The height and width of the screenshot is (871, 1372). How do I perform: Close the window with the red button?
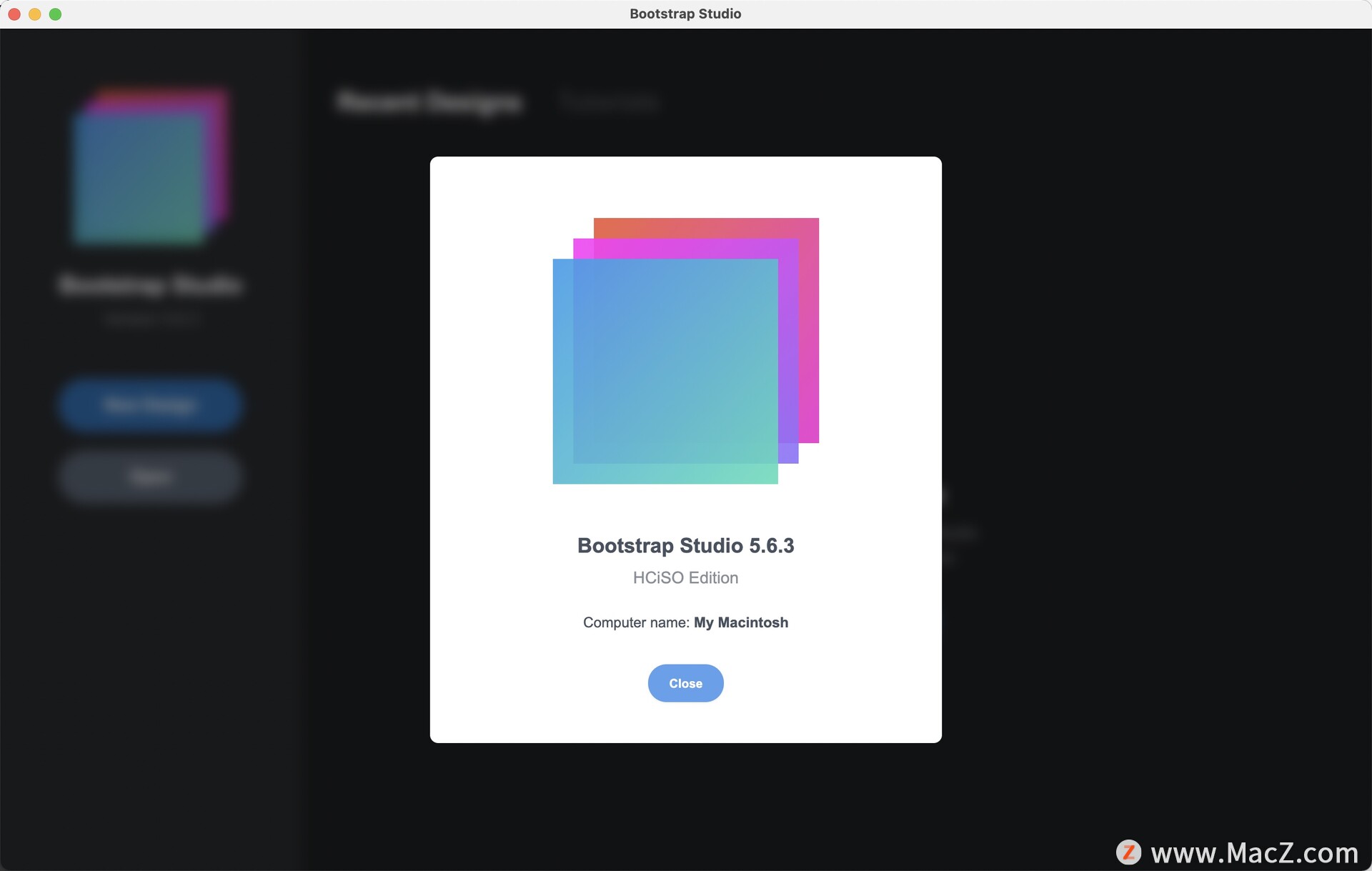[x=14, y=14]
